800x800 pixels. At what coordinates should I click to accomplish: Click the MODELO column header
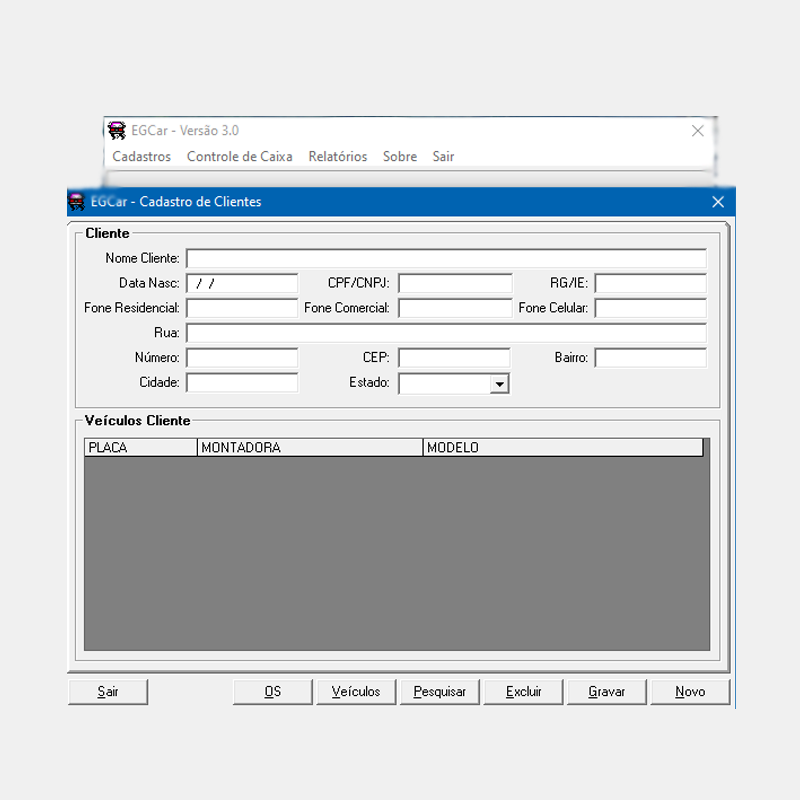(x=563, y=447)
